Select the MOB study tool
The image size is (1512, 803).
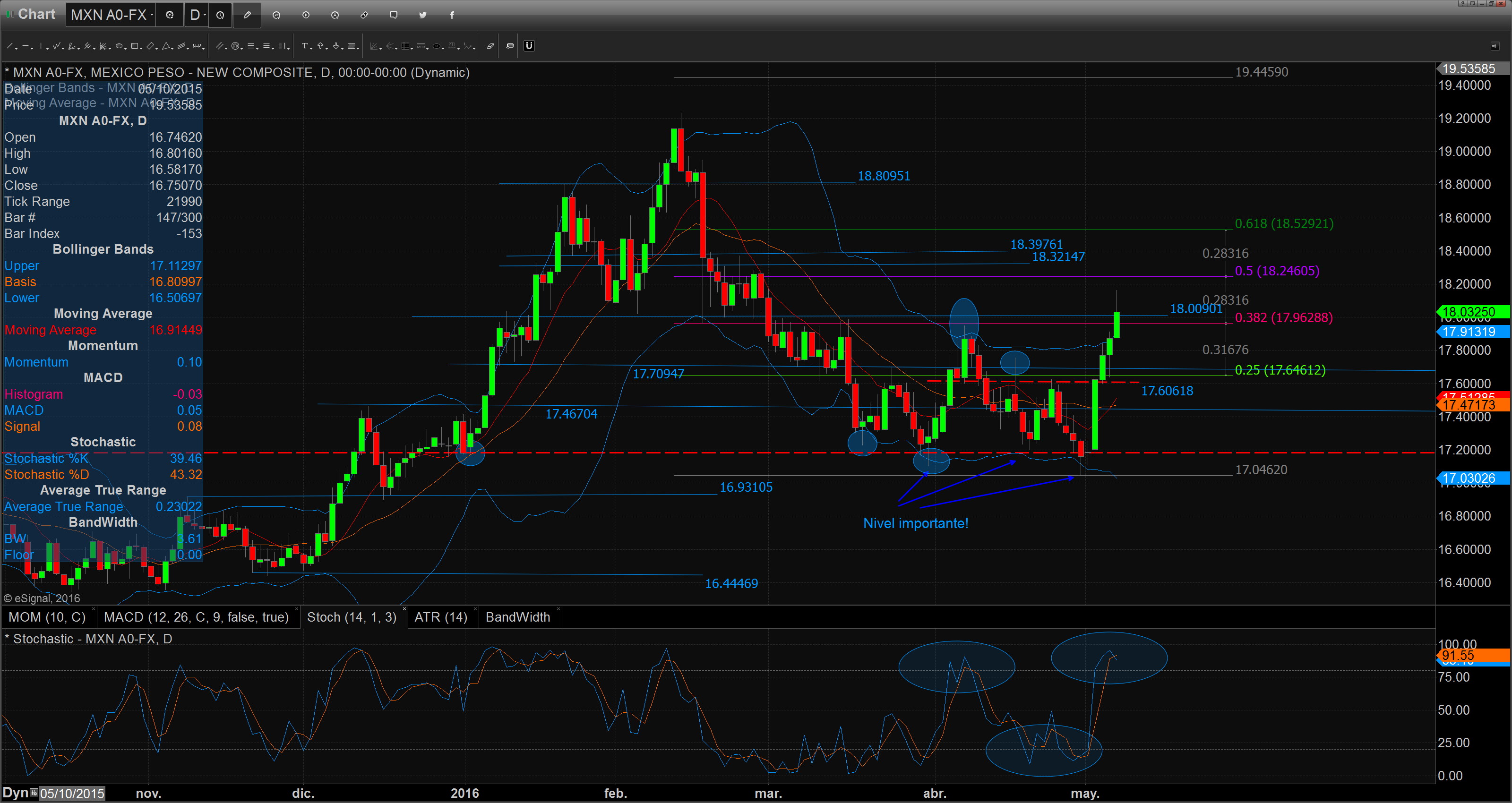click(421, 46)
